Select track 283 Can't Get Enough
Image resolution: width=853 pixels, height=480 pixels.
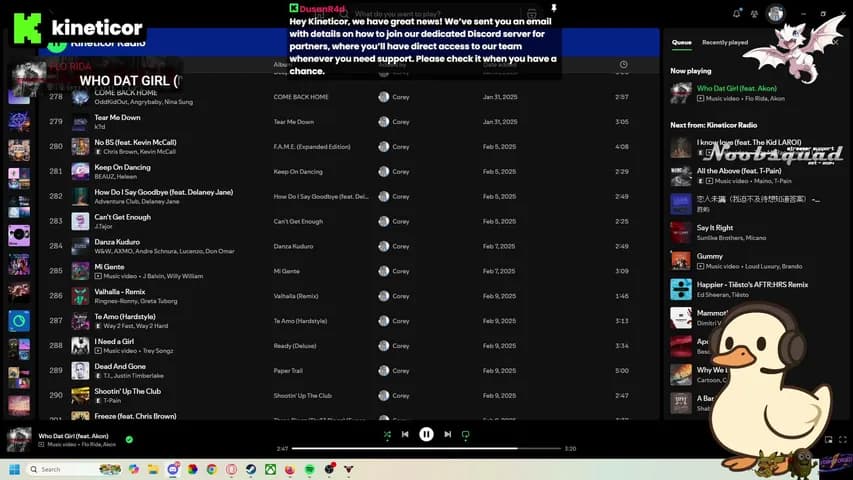click(x=348, y=221)
